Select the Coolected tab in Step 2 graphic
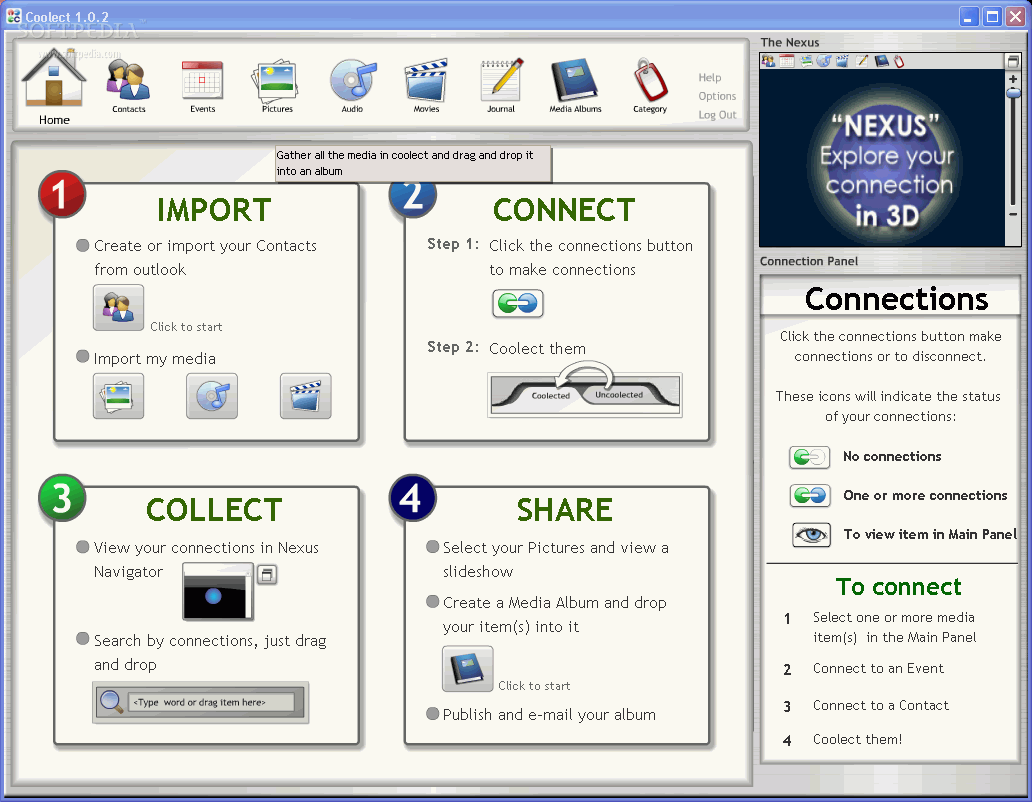 (550, 395)
